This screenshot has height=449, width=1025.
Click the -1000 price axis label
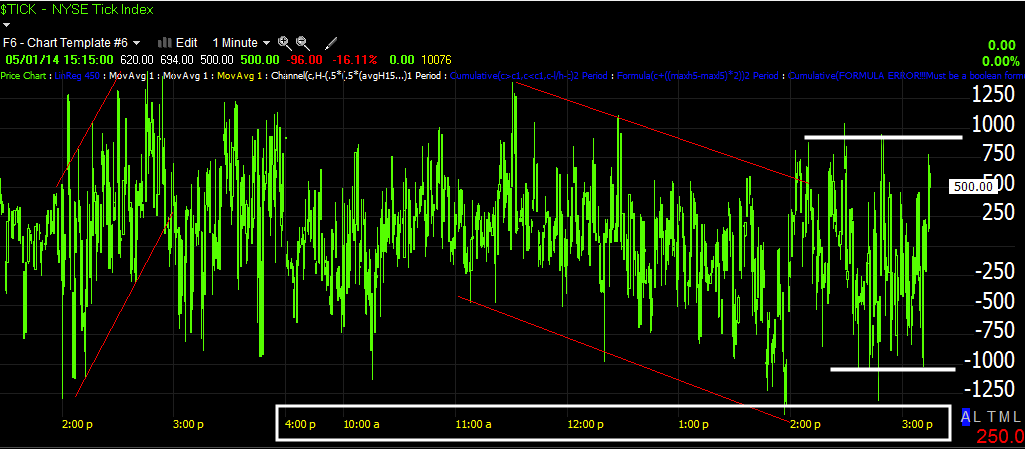tap(989, 360)
